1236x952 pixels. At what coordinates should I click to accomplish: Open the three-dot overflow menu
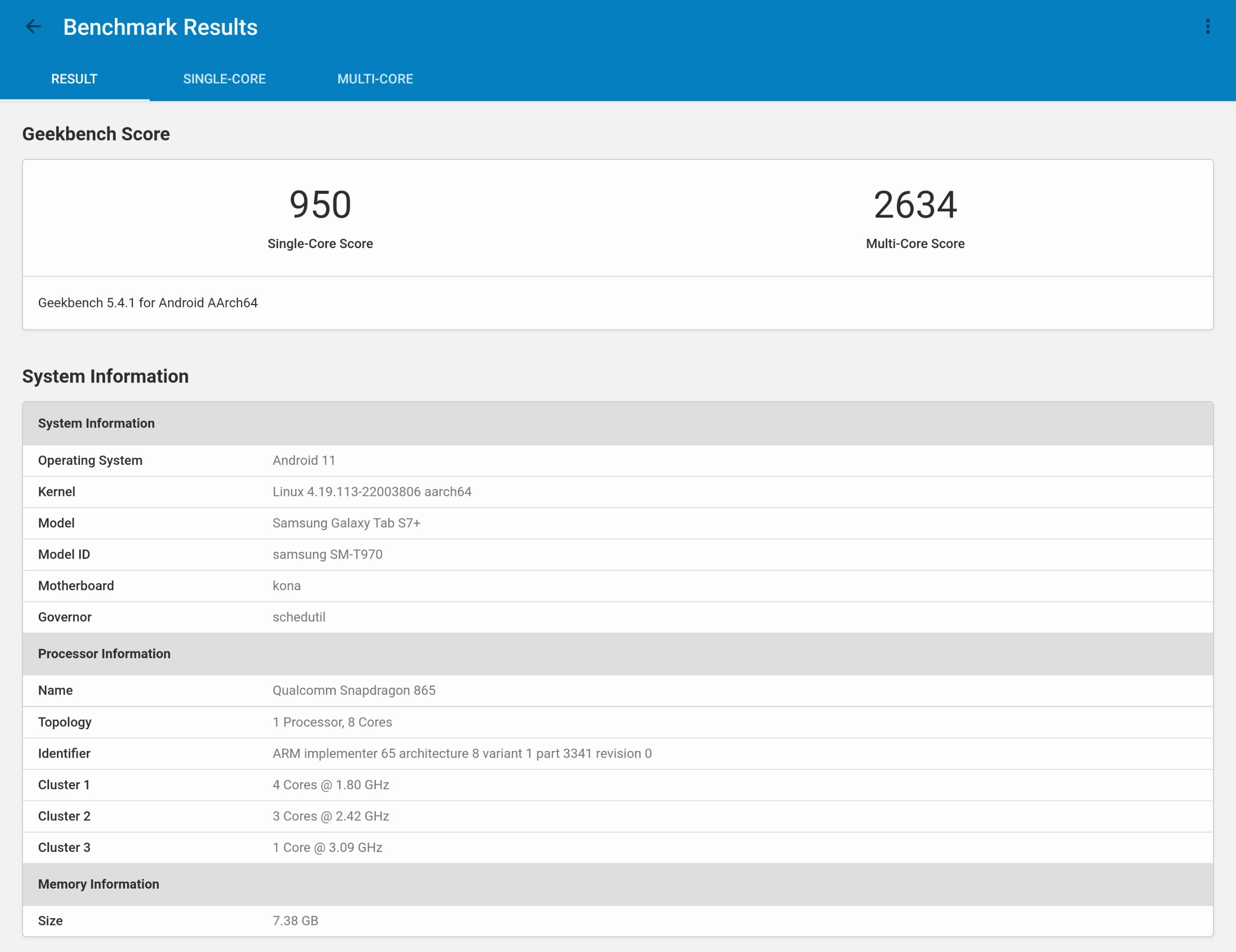1207,26
